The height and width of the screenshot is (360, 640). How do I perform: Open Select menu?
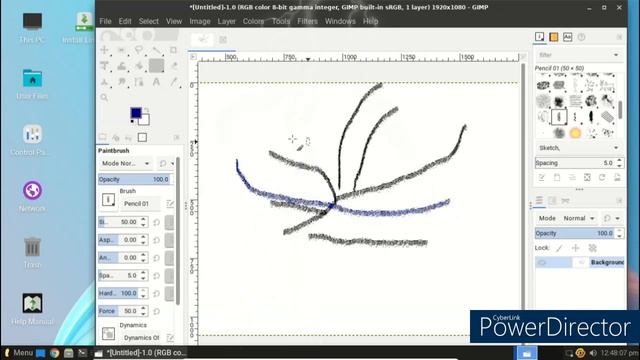(x=149, y=21)
